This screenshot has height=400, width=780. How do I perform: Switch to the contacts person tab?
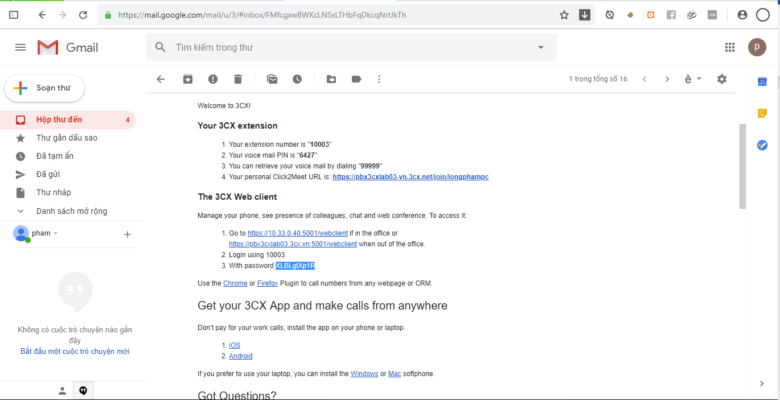point(62,391)
